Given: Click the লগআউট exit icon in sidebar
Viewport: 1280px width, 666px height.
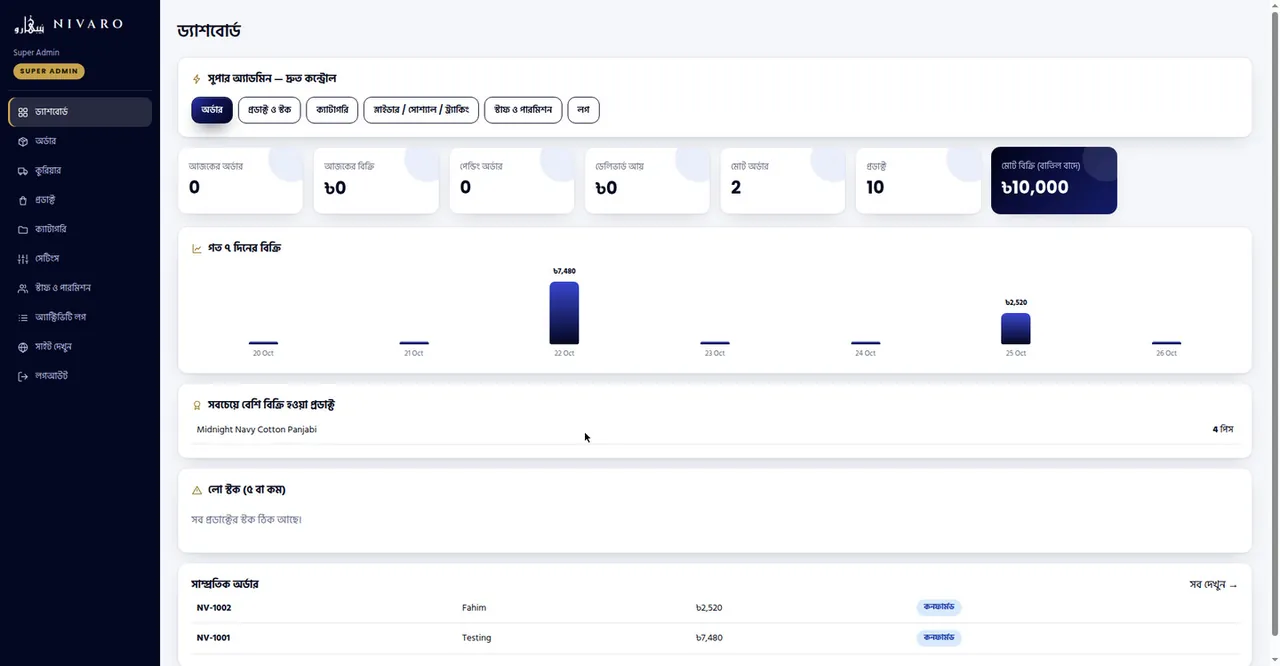Looking at the screenshot, I should point(23,376).
